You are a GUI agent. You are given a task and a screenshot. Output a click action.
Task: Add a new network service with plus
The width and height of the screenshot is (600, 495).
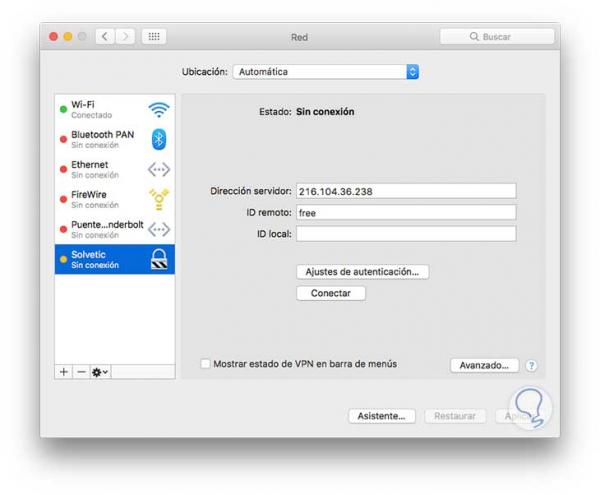(x=64, y=372)
